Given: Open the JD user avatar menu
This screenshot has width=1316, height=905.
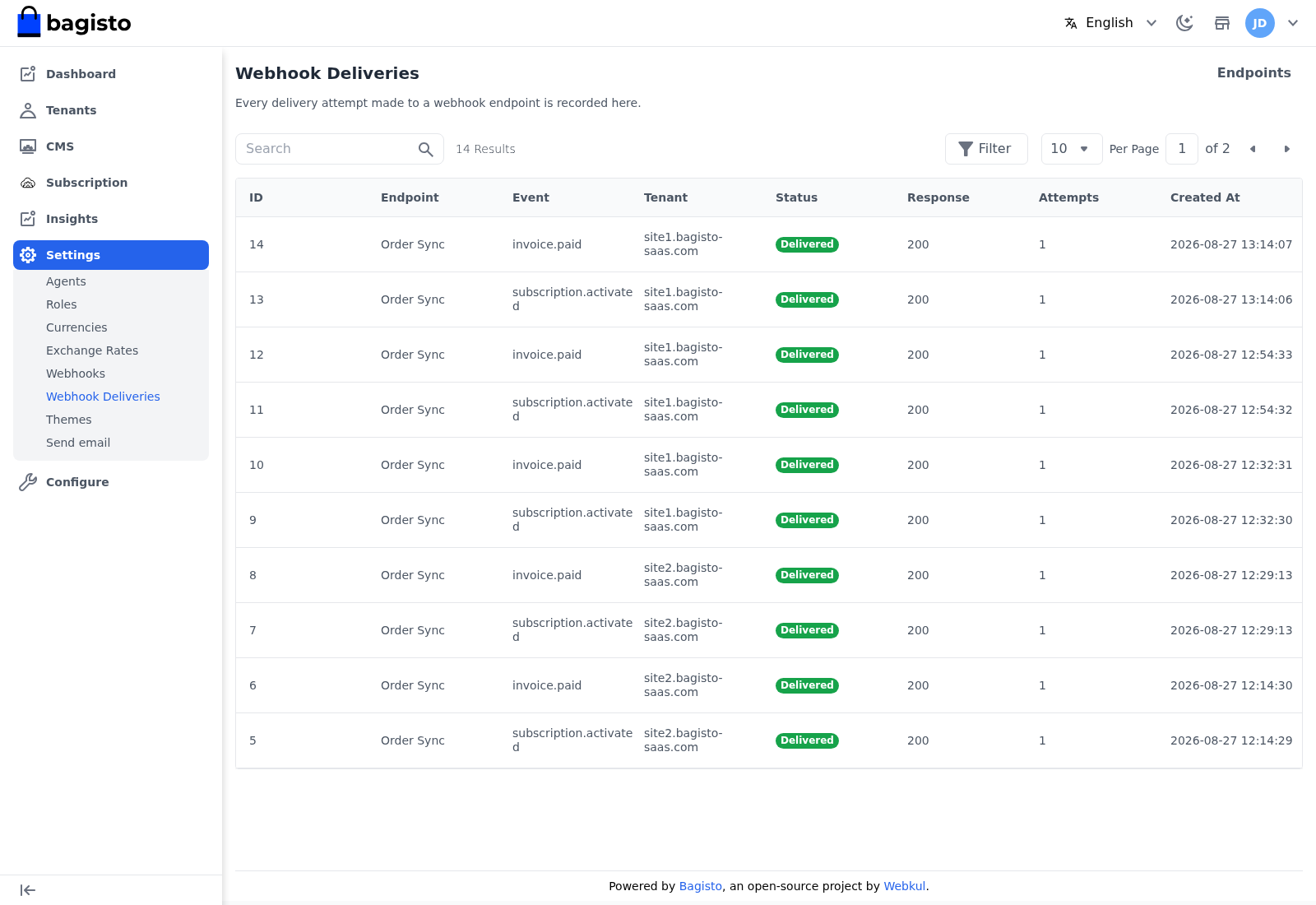Looking at the screenshot, I should (x=1259, y=23).
